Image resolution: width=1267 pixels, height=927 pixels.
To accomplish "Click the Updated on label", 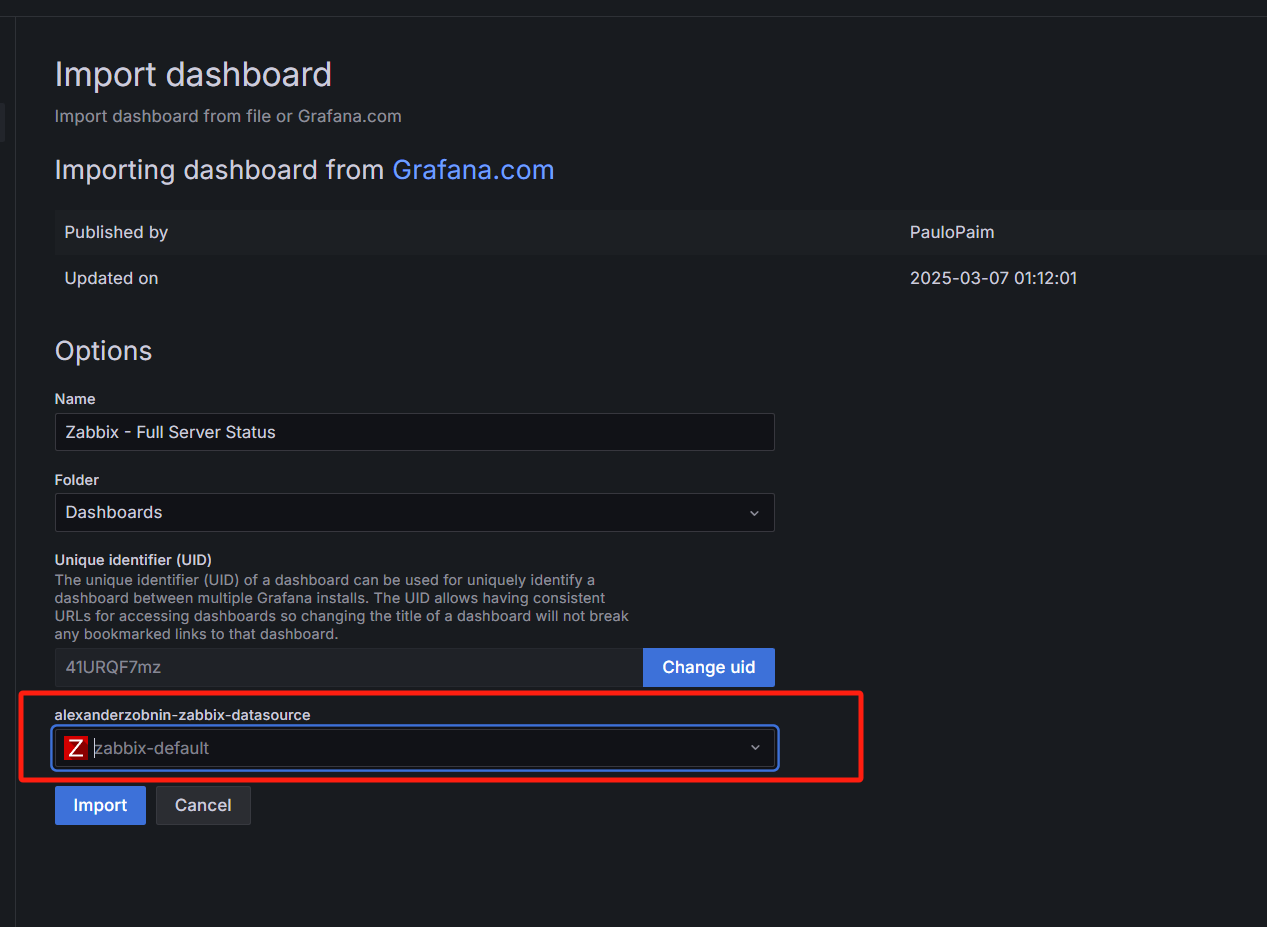I will point(111,278).
